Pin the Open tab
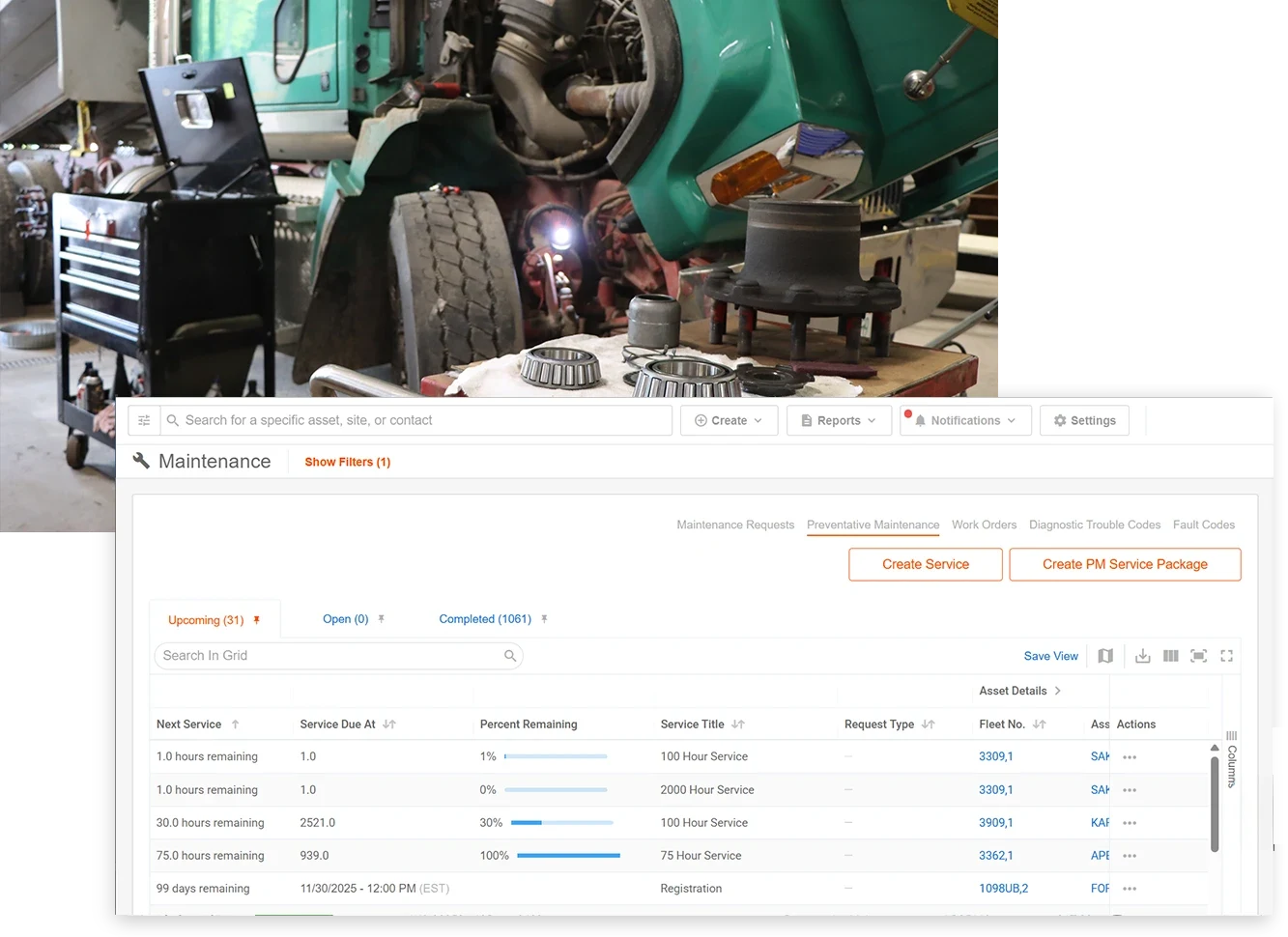The width and height of the screenshot is (1288, 937). click(381, 619)
